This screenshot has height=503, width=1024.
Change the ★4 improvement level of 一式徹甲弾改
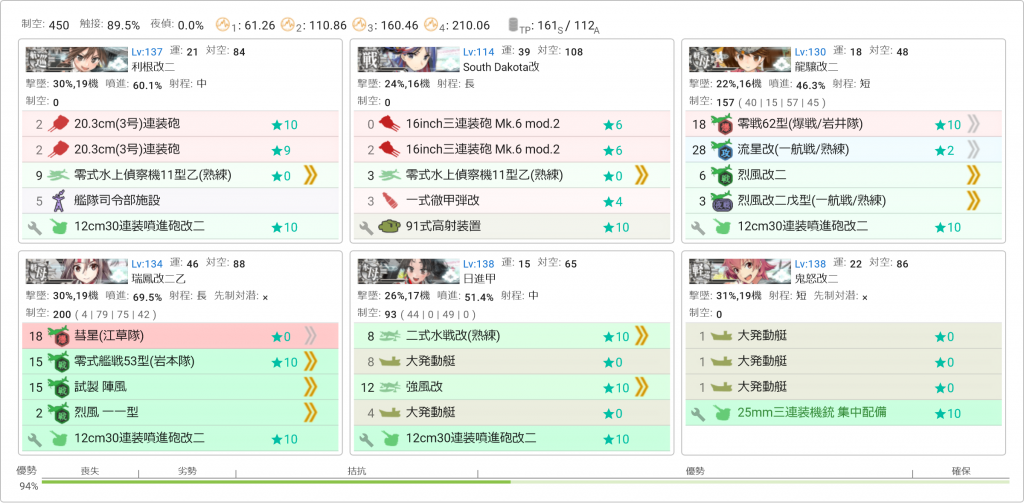(612, 201)
